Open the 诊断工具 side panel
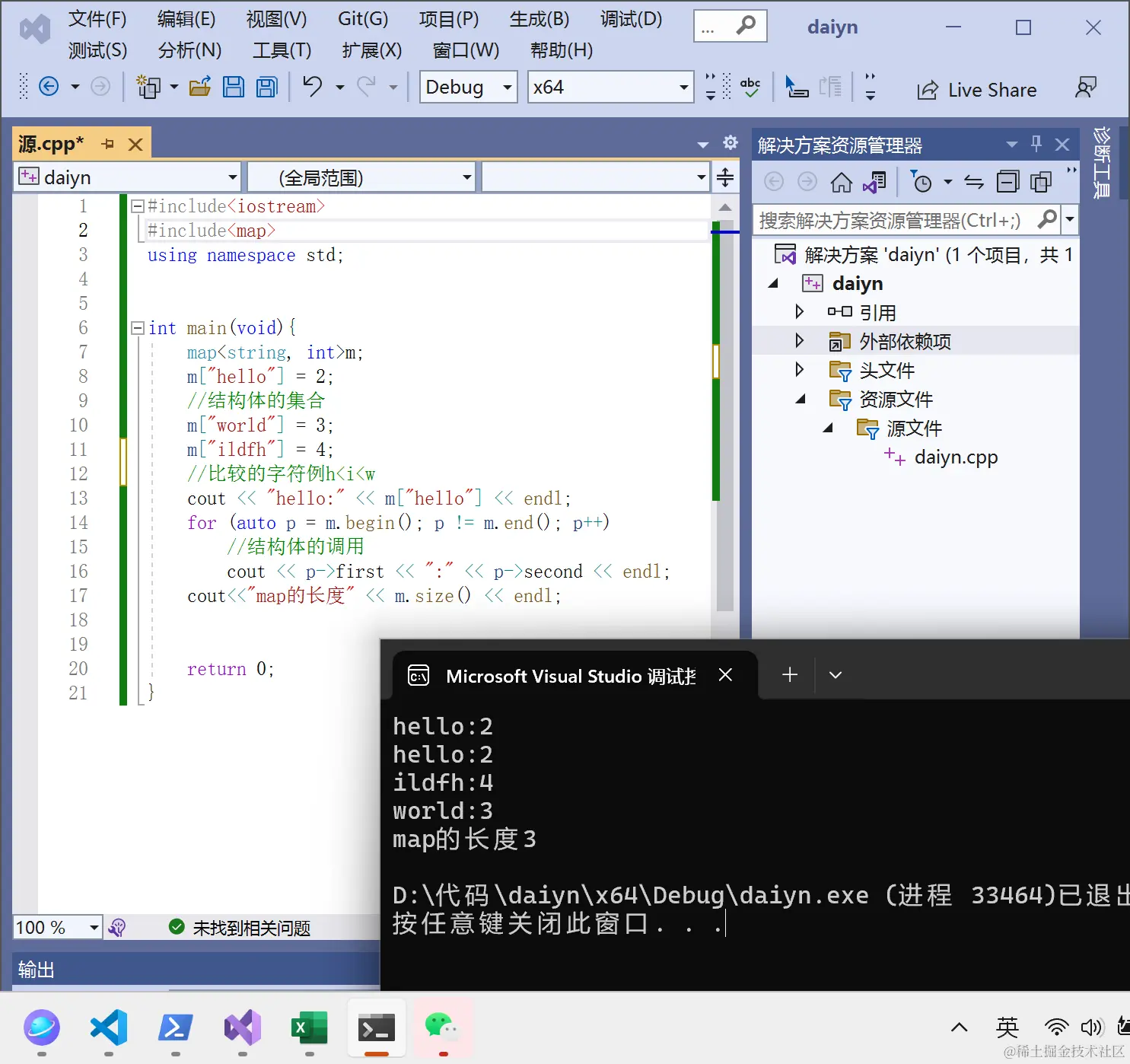The height and width of the screenshot is (1064, 1130). tap(1102, 164)
